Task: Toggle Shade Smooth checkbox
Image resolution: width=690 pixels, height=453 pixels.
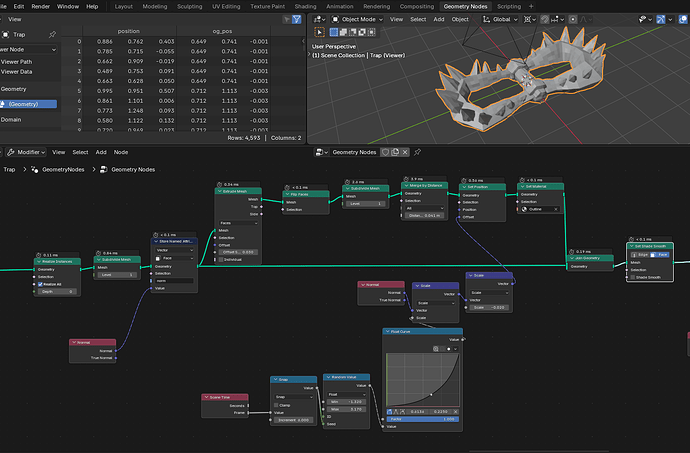Action: [633, 277]
